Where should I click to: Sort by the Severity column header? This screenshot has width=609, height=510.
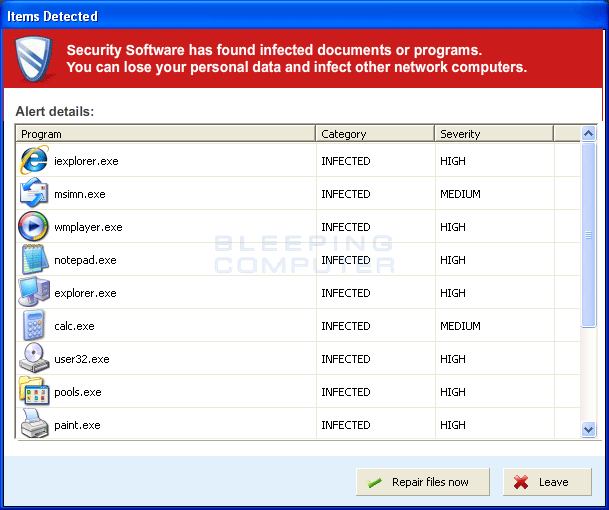(x=494, y=134)
